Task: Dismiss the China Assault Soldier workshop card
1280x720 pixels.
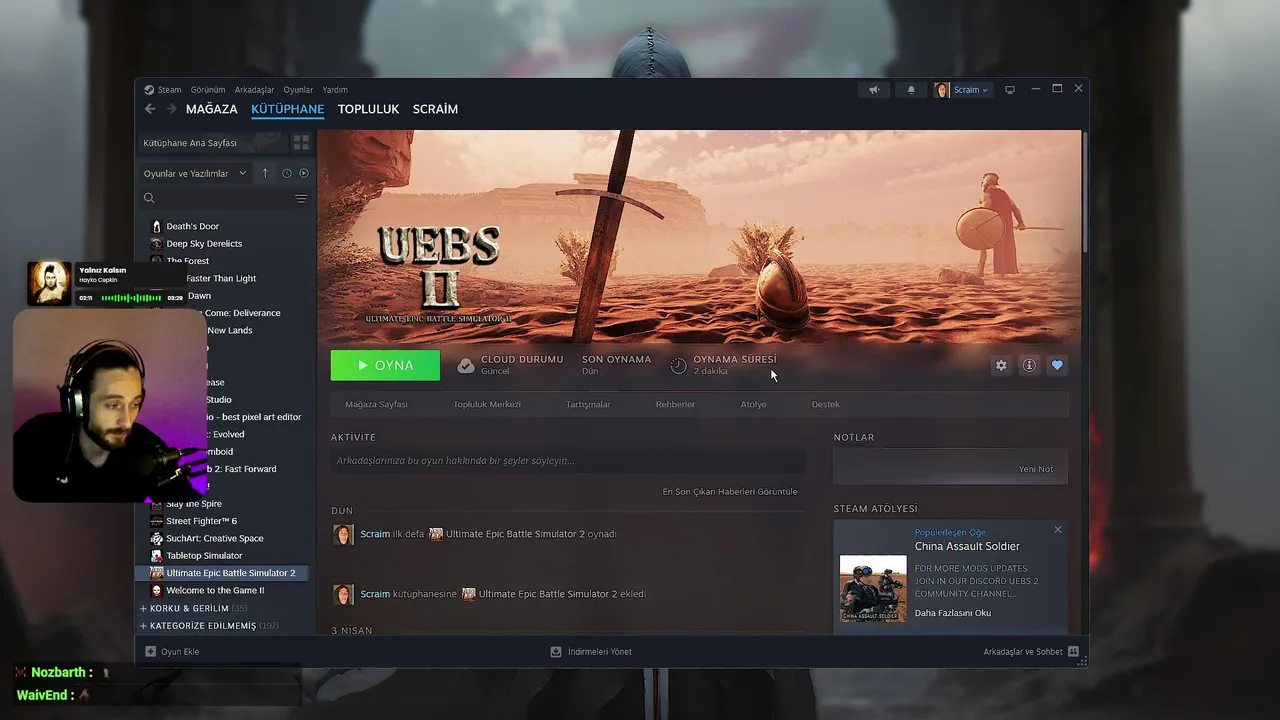Action: tap(1057, 529)
